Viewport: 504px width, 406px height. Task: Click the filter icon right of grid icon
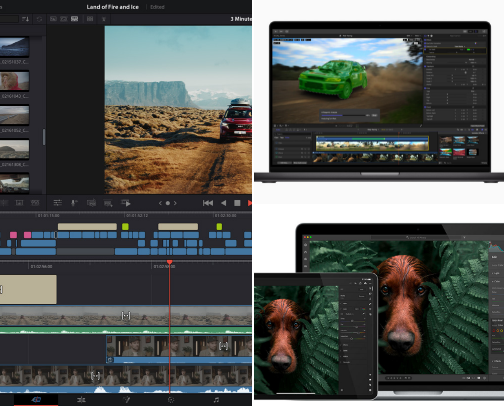pos(104,19)
